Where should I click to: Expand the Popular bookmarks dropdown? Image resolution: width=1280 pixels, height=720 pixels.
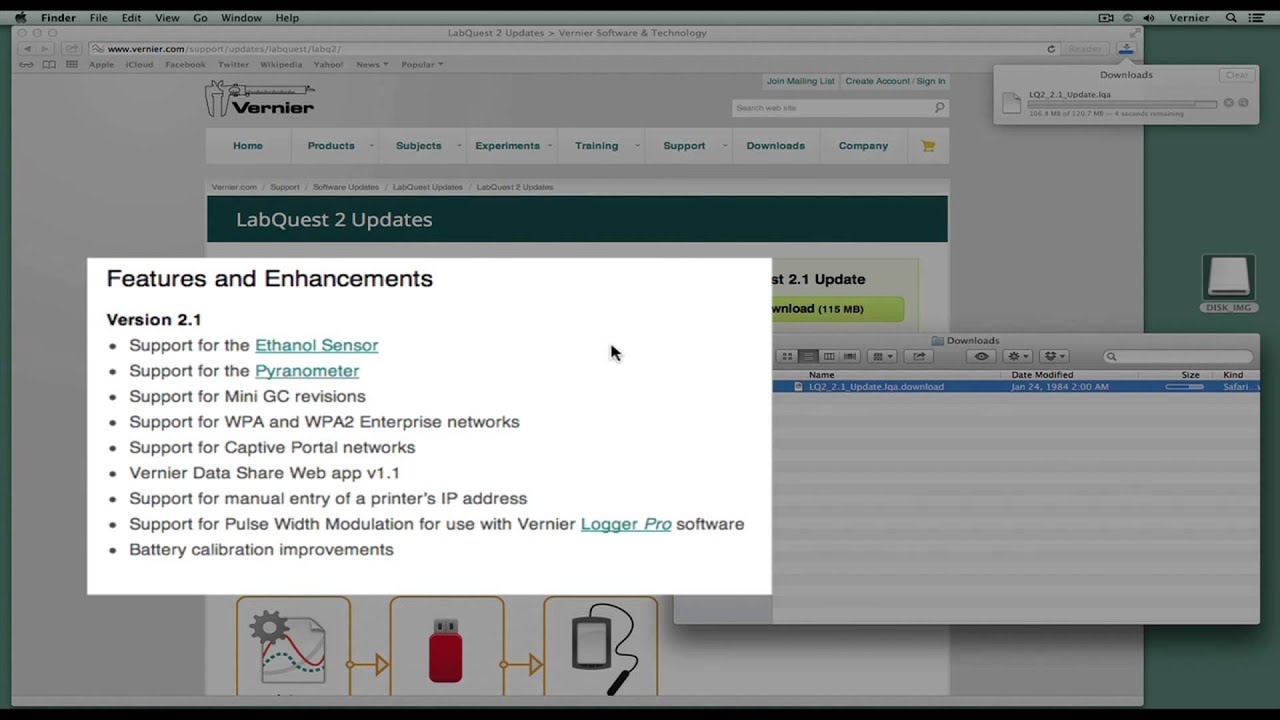point(421,64)
